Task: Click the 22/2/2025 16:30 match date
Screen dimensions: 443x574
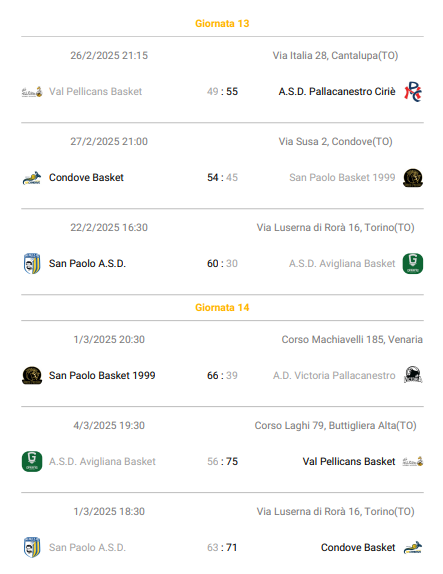Action: 109,228
